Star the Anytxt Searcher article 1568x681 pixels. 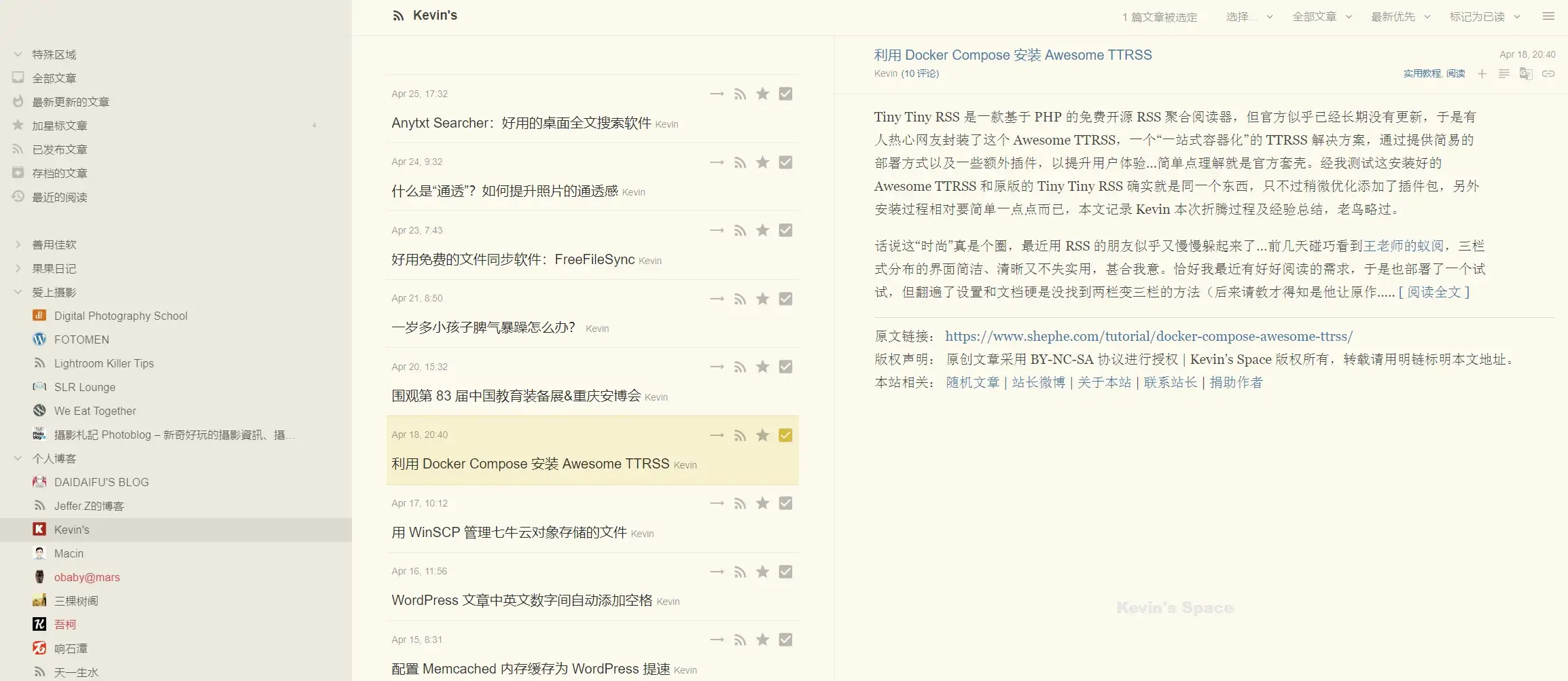(762, 94)
